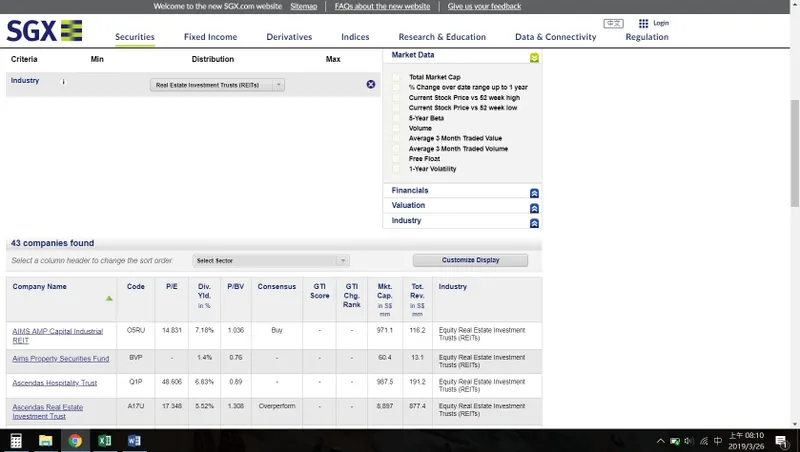800x452 pixels.
Task: Open the Securities menu
Action: [x=135, y=37]
